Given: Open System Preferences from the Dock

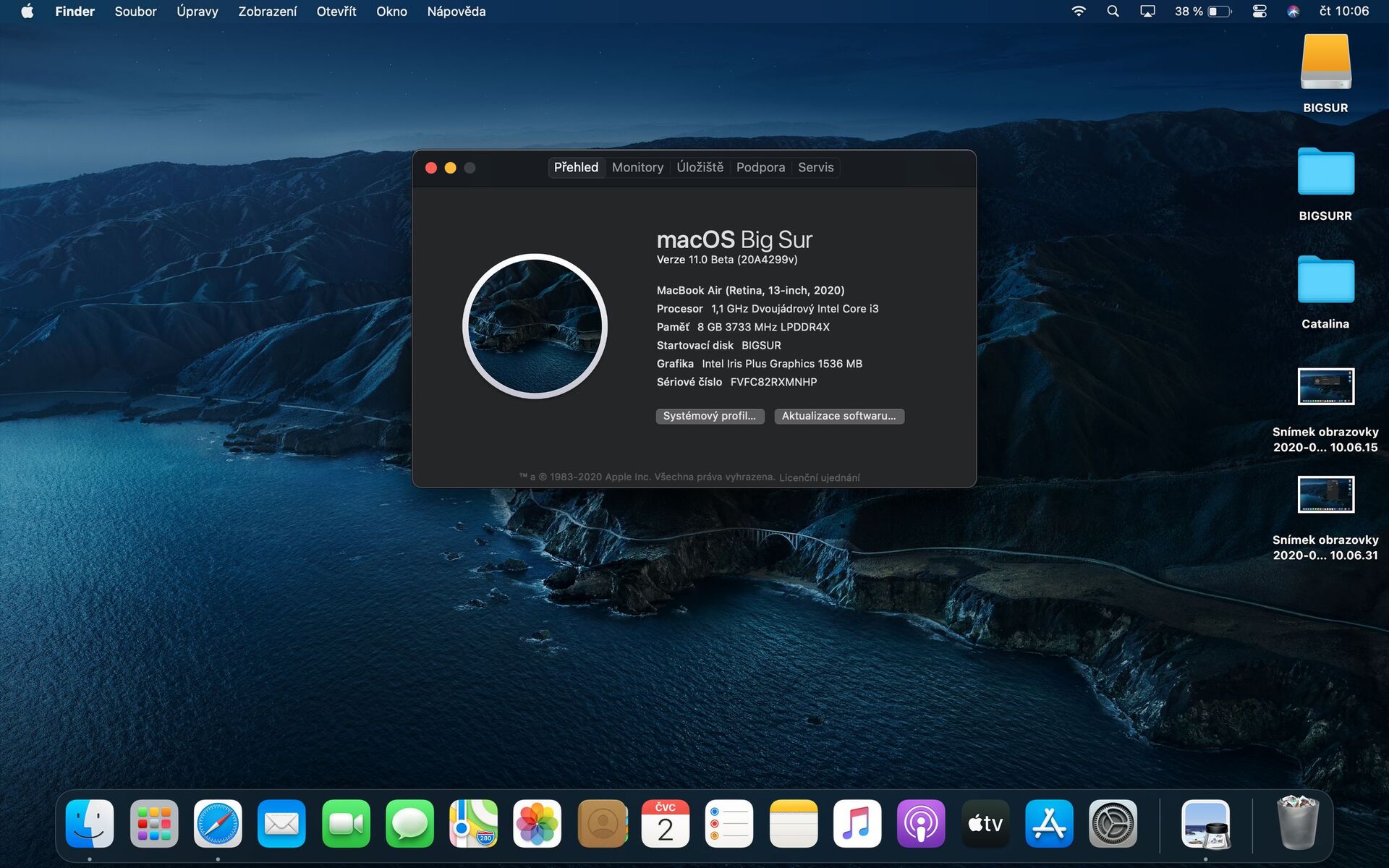Looking at the screenshot, I should coord(1112,823).
